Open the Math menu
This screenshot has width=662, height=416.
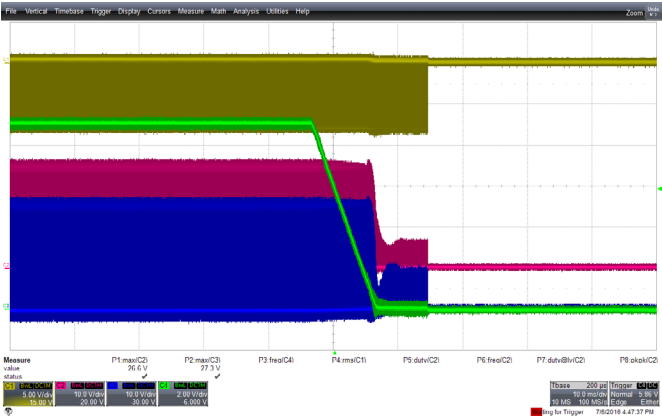pyautogui.click(x=218, y=11)
